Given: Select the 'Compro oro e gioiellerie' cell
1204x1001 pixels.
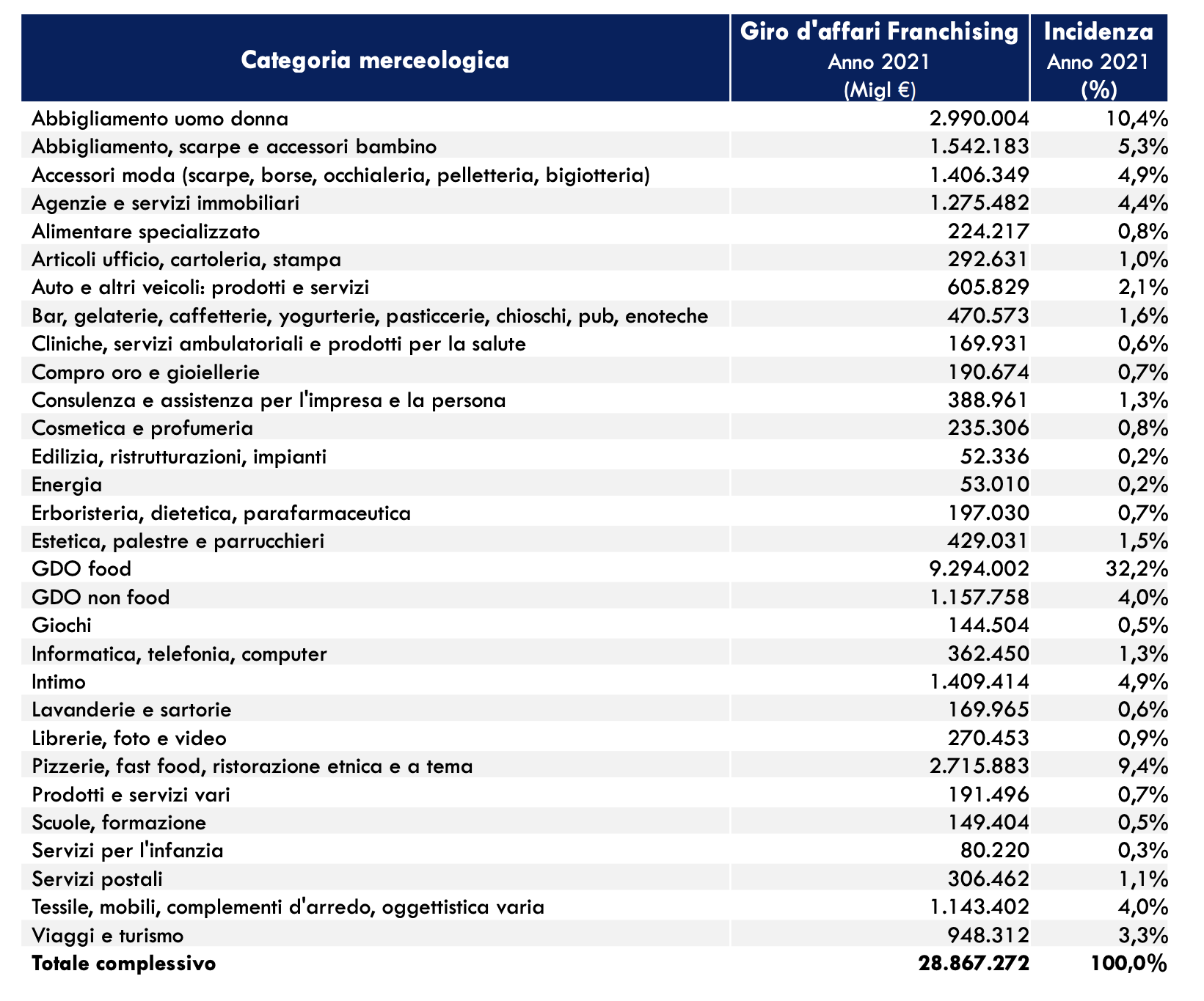Looking at the screenshot, I should pos(145,373).
